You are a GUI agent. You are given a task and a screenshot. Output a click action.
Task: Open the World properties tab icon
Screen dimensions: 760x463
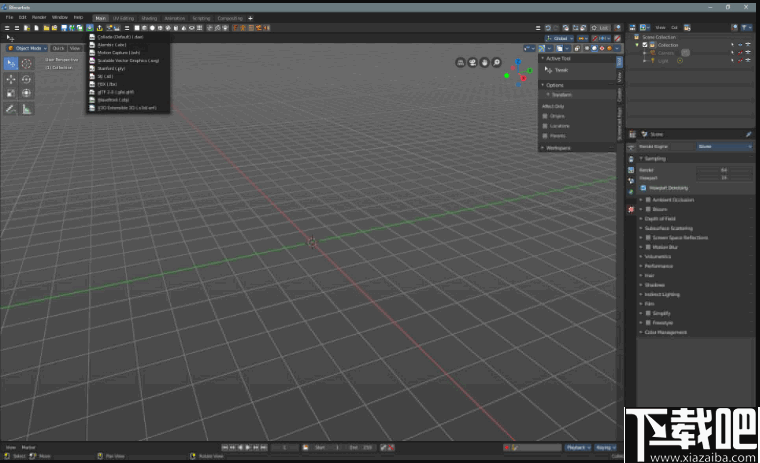point(631,192)
